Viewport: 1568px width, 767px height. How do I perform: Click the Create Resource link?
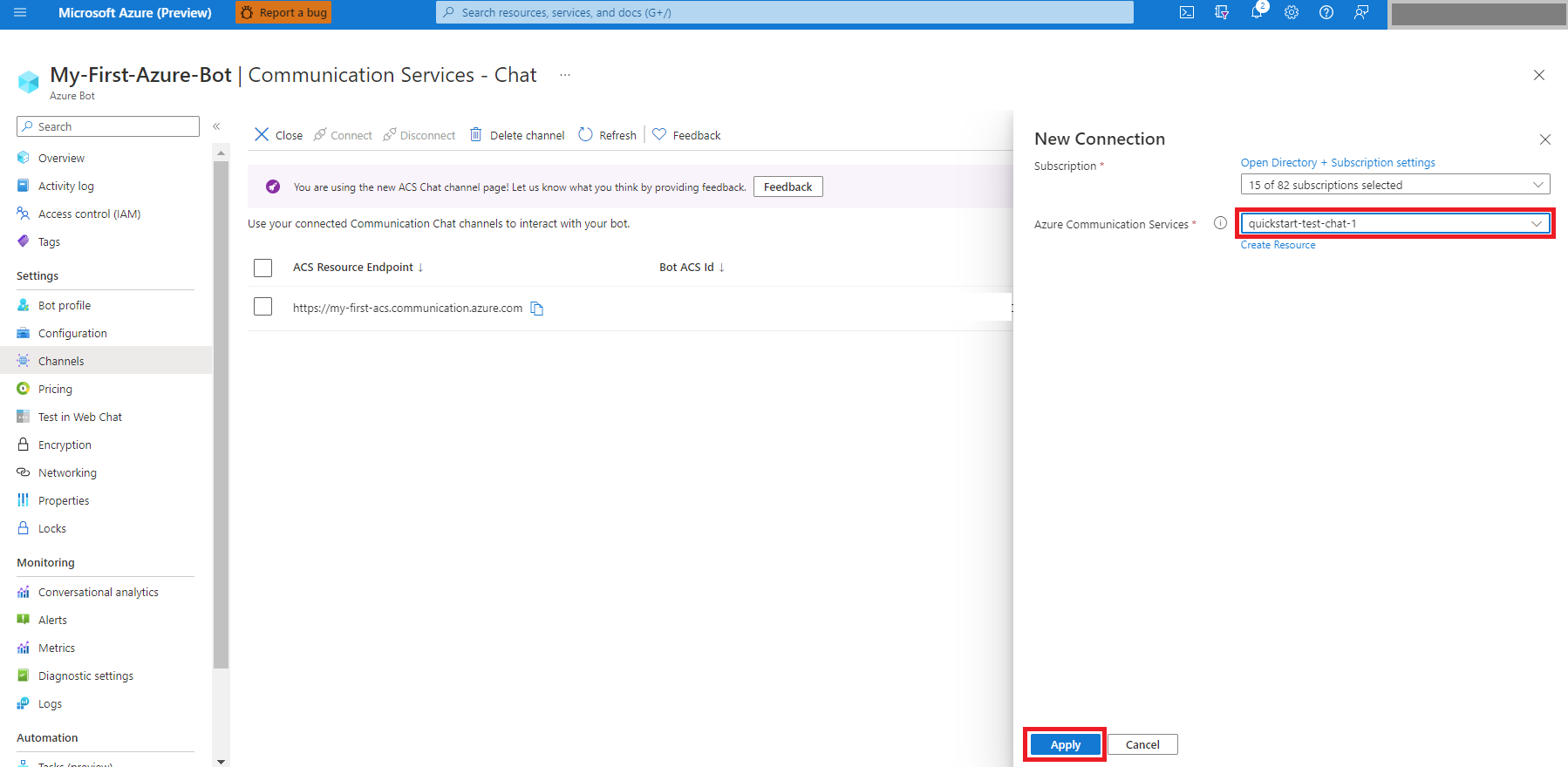point(1278,245)
